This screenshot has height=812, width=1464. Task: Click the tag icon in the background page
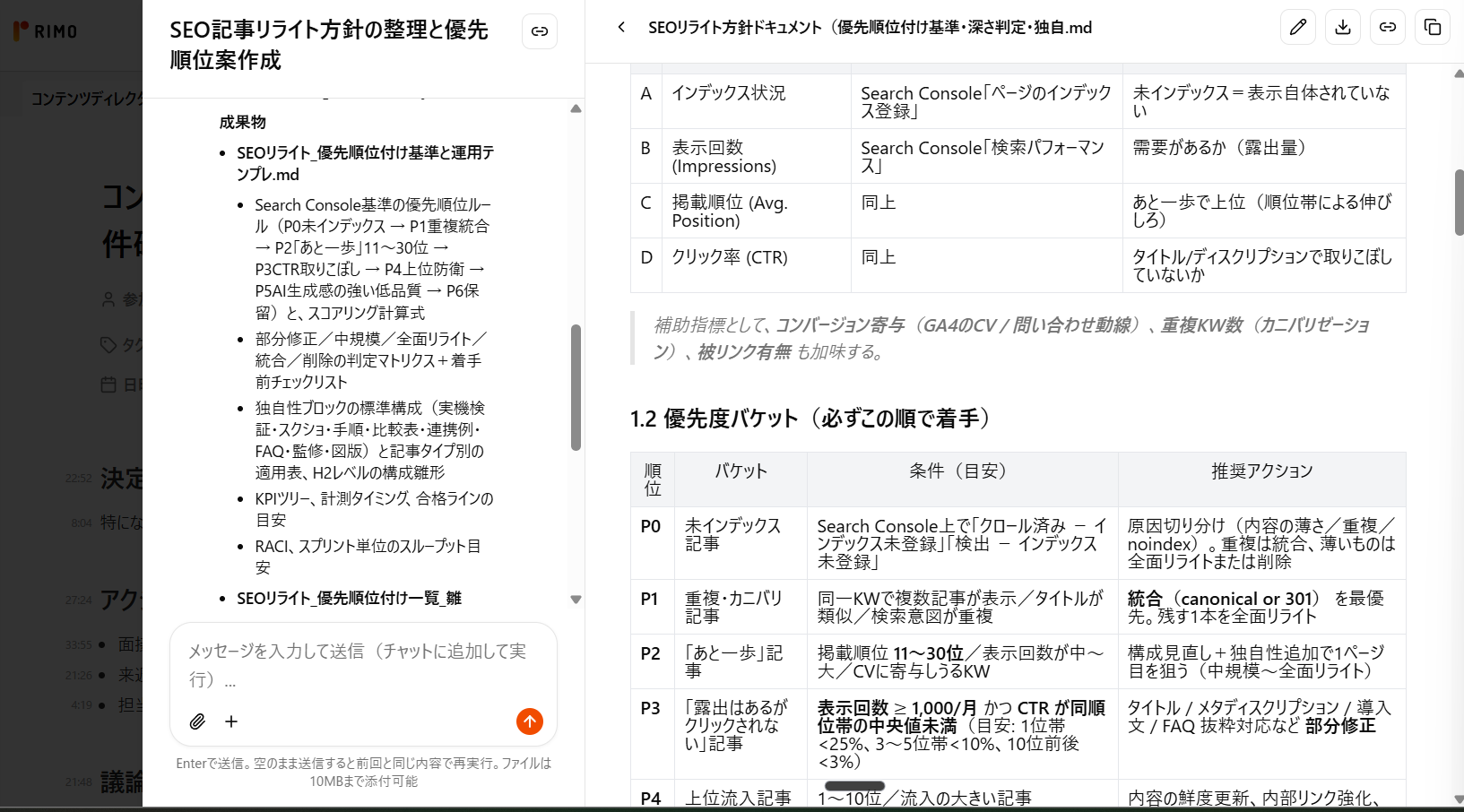tap(108, 345)
